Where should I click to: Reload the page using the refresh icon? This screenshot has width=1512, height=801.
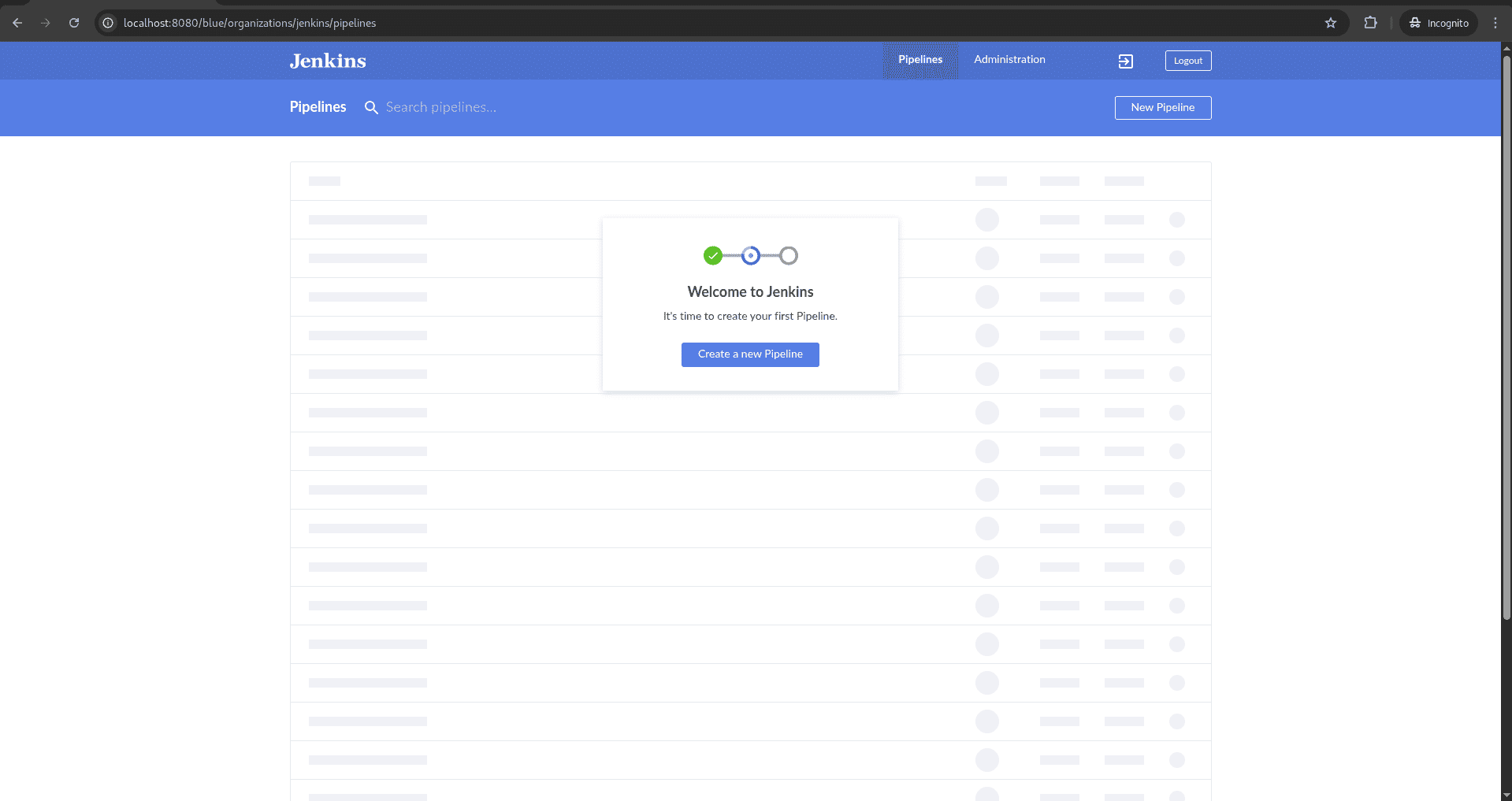[x=74, y=23]
